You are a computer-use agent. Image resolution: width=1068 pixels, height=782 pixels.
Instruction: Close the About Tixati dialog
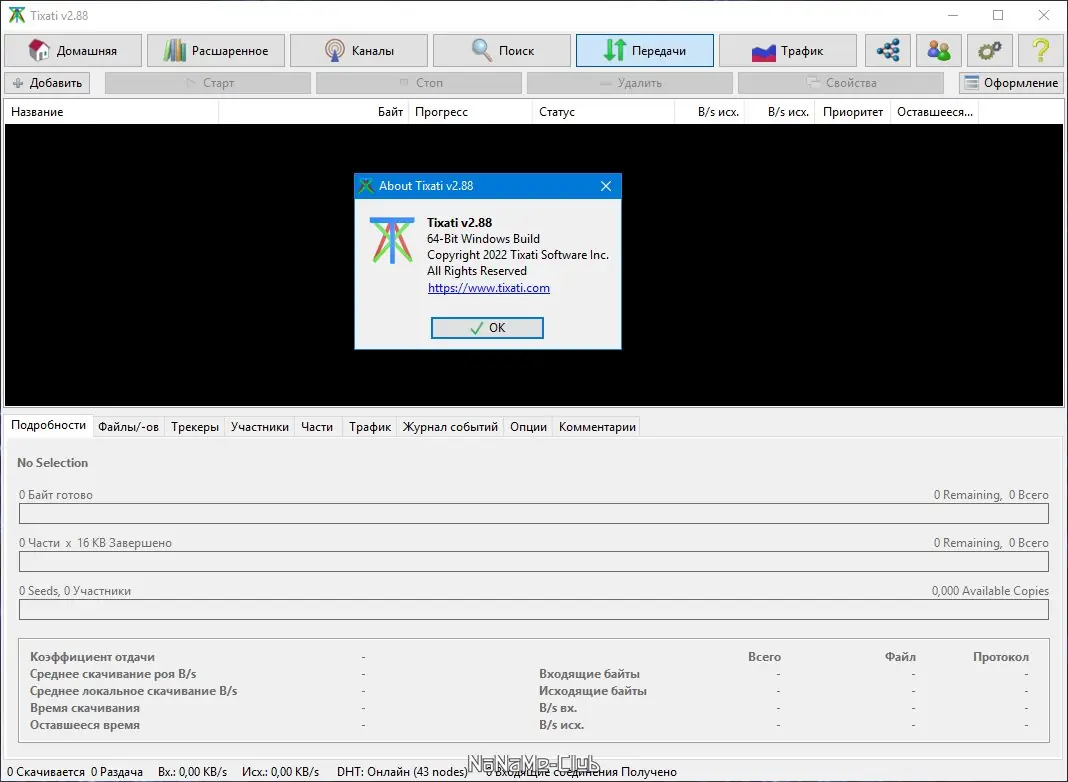point(606,186)
